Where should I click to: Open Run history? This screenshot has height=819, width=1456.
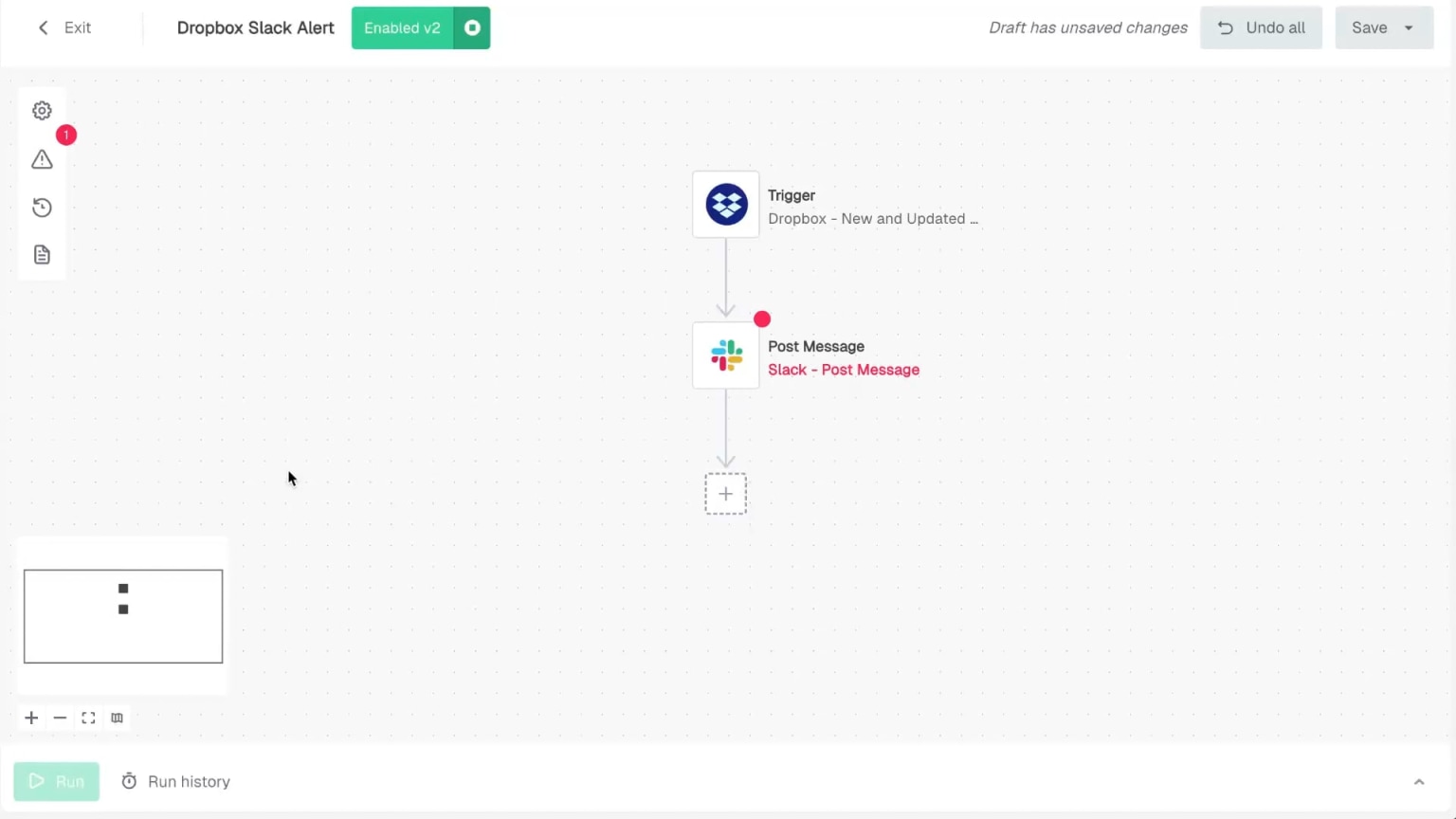[176, 781]
